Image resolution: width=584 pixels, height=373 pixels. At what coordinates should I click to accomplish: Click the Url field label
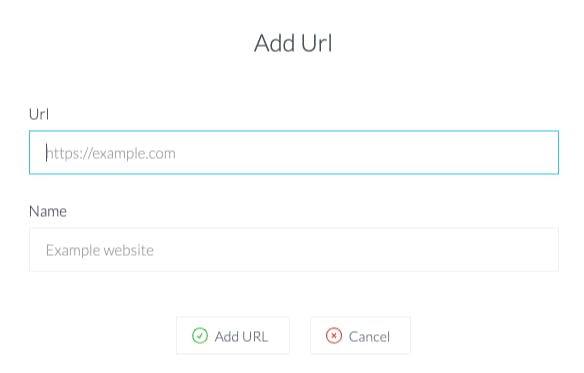39,114
